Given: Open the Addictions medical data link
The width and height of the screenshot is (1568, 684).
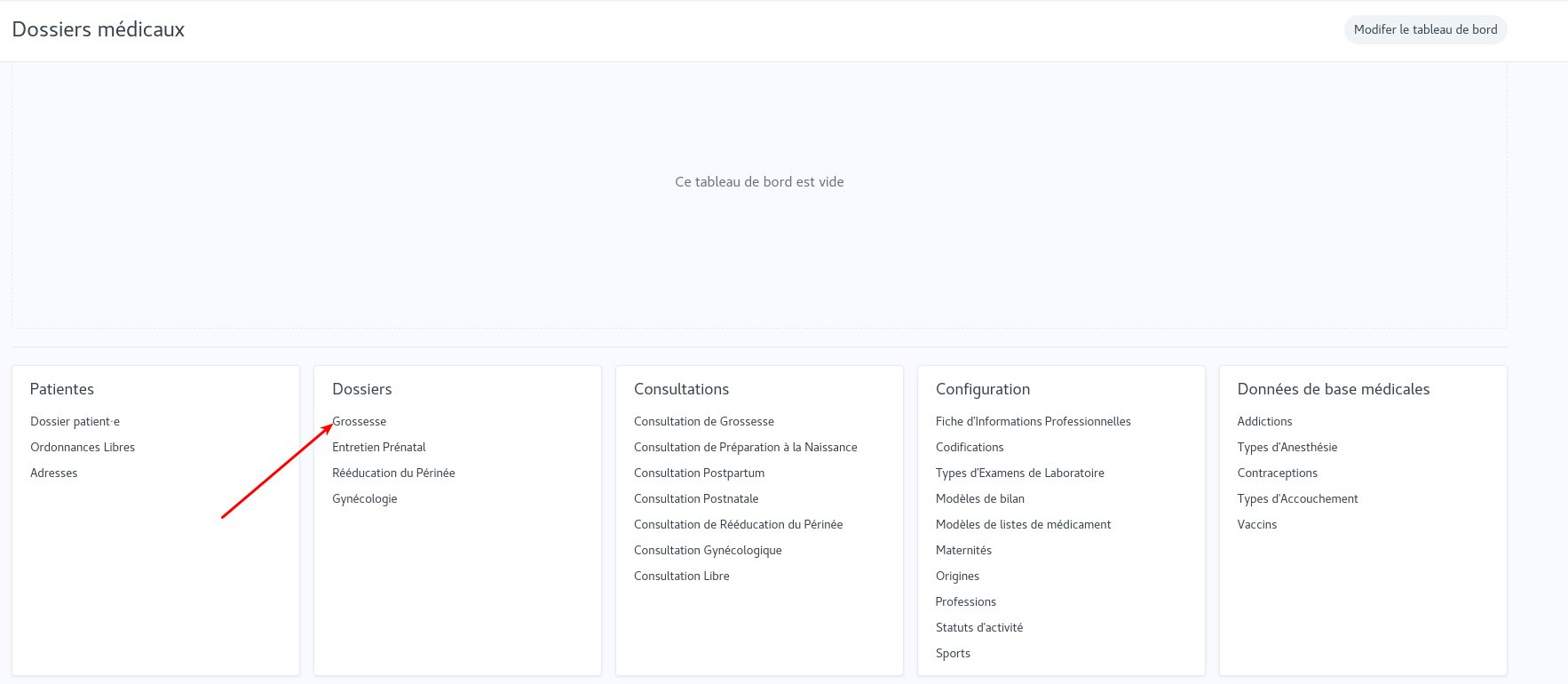Looking at the screenshot, I should coord(1264,421).
